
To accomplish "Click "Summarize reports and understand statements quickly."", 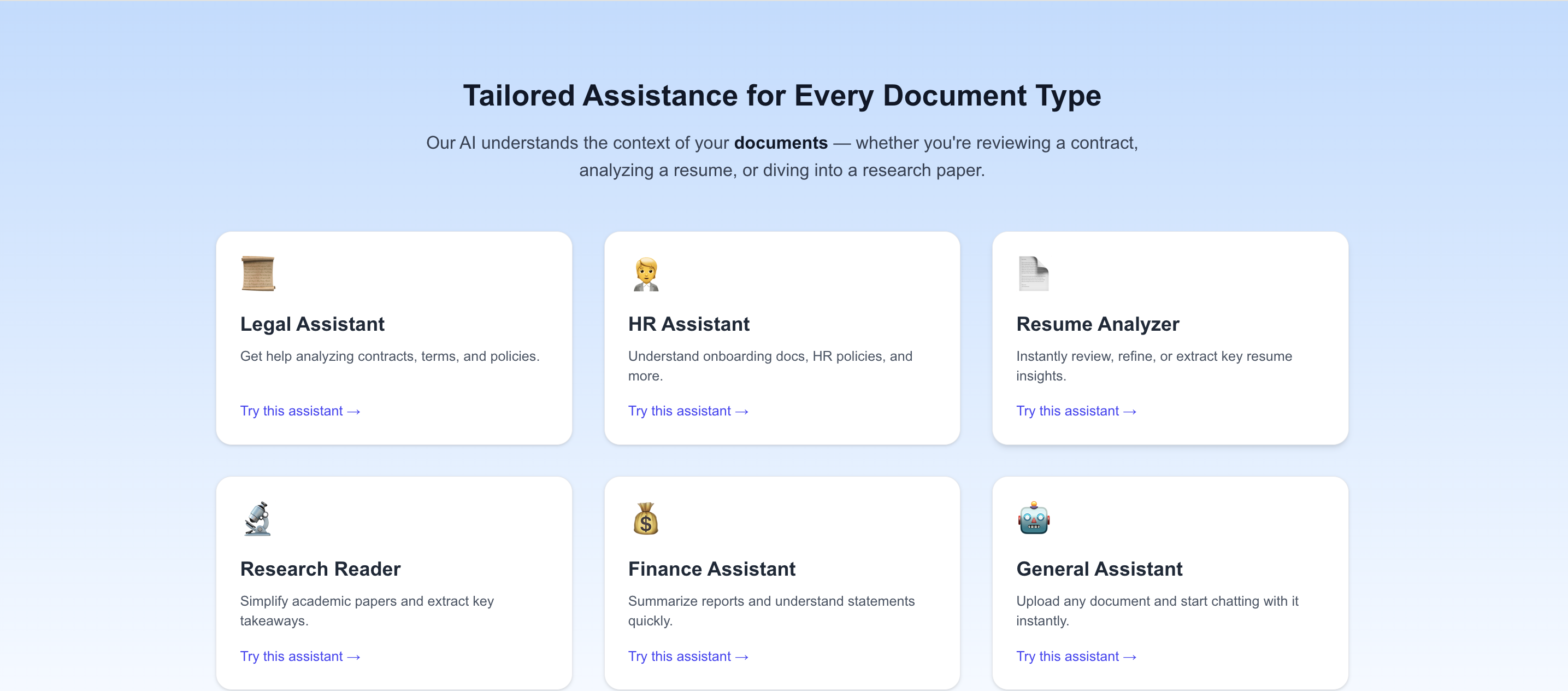I will click(x=771, y=611).
